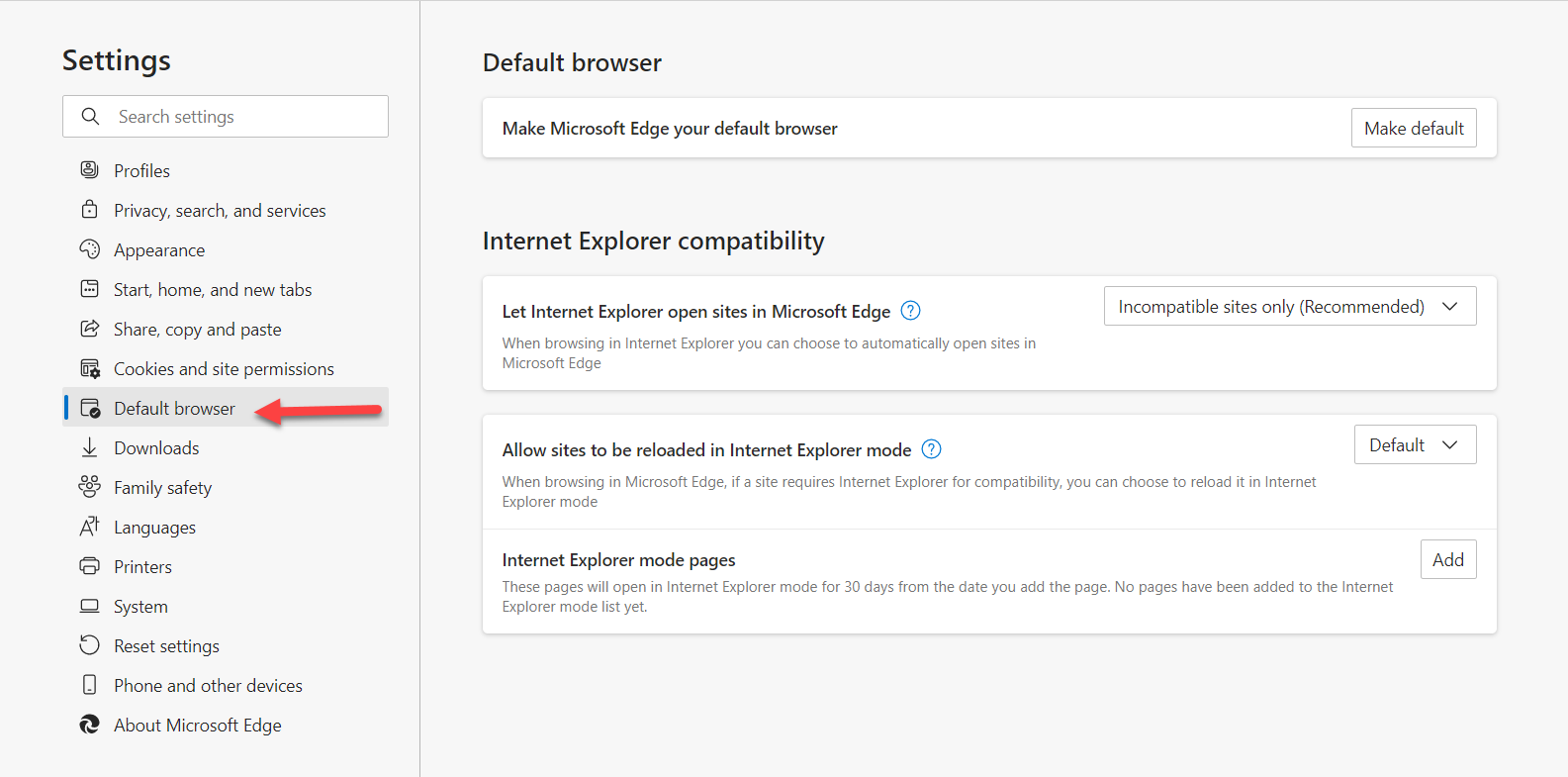The image size is (1568, 777).
Task: Open Phone and other devices section
Action: coord(208,686)
